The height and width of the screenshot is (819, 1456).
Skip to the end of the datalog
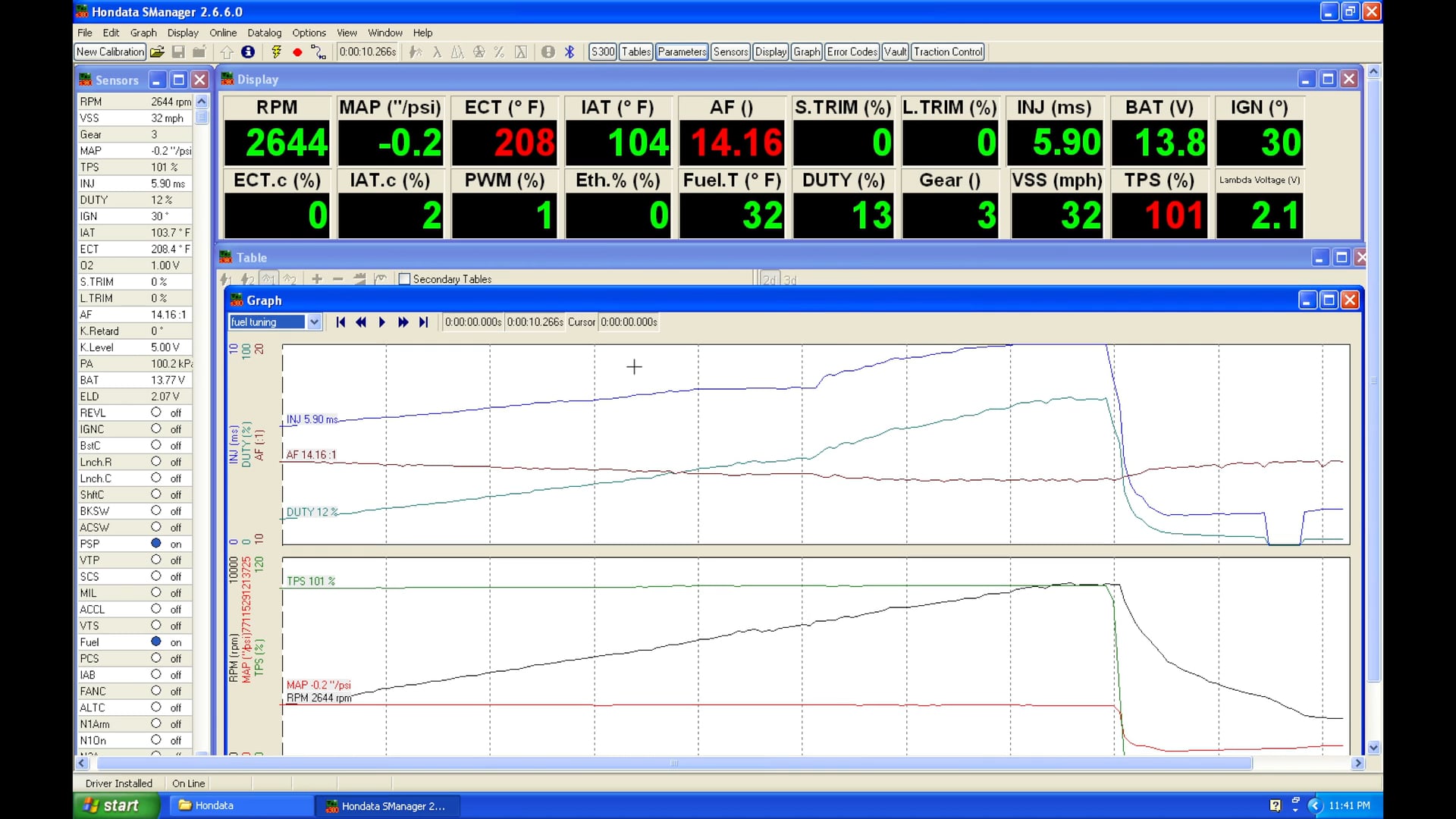tap(423, 322)
